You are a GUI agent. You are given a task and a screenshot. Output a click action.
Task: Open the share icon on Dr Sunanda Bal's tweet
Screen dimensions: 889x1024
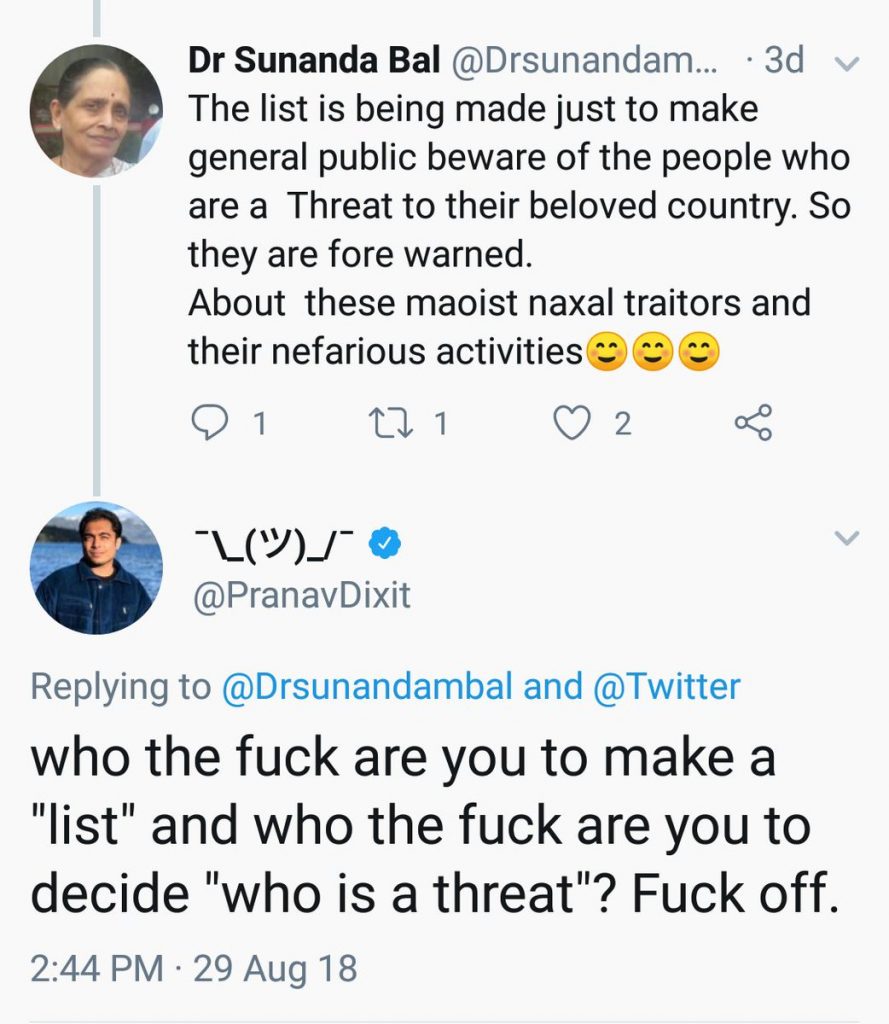pyautogui.click(x=753, y=424)
